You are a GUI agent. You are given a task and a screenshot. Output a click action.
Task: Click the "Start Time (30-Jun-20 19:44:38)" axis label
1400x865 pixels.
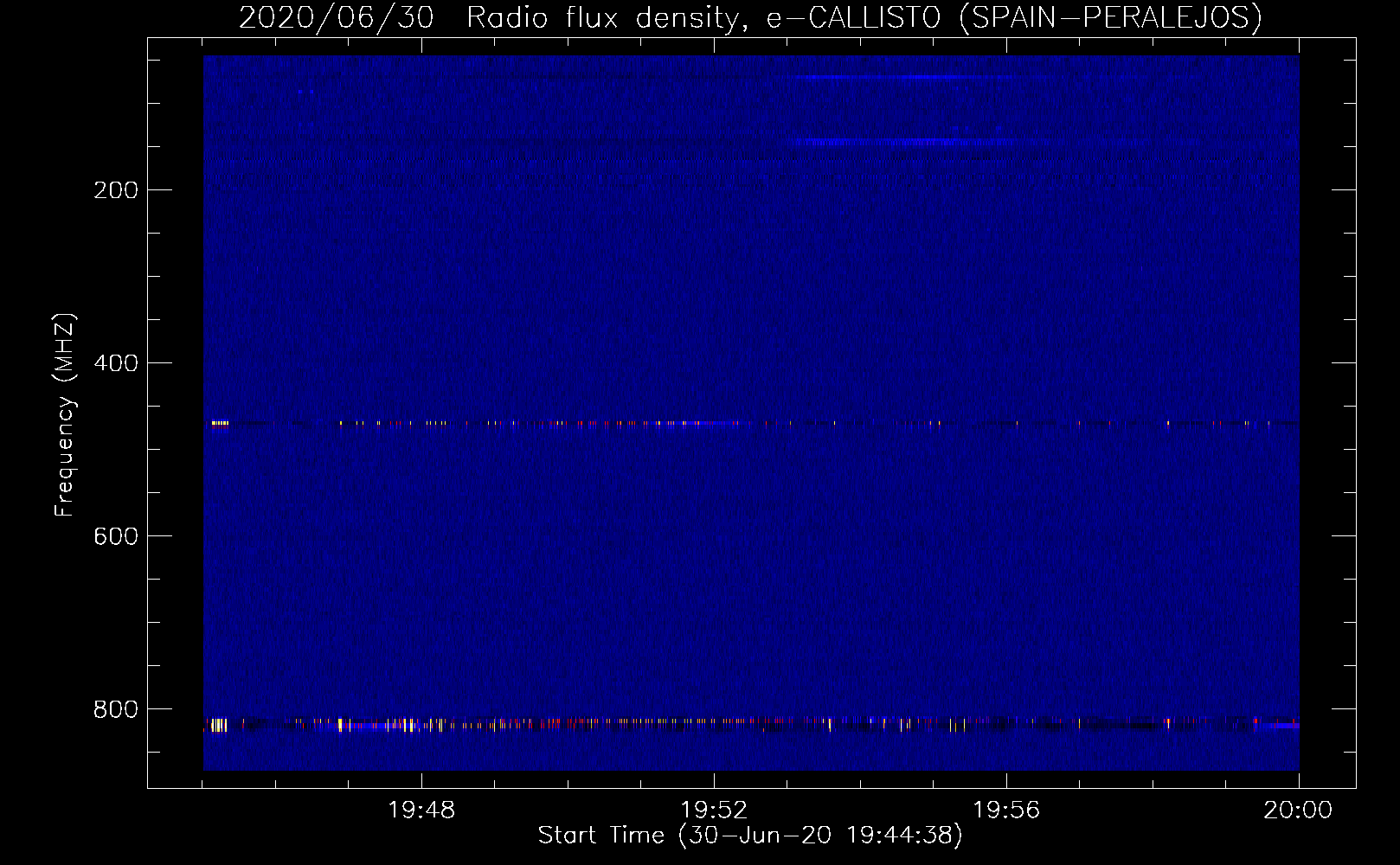[750, 836]
